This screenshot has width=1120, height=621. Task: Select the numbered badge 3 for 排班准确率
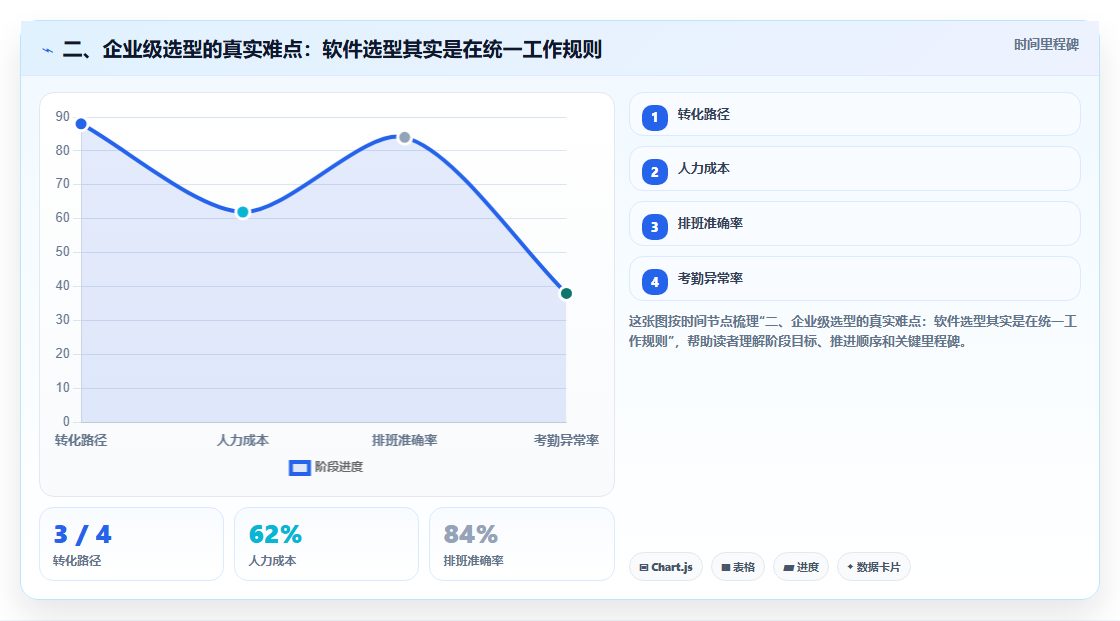click(x=654, y=227)
